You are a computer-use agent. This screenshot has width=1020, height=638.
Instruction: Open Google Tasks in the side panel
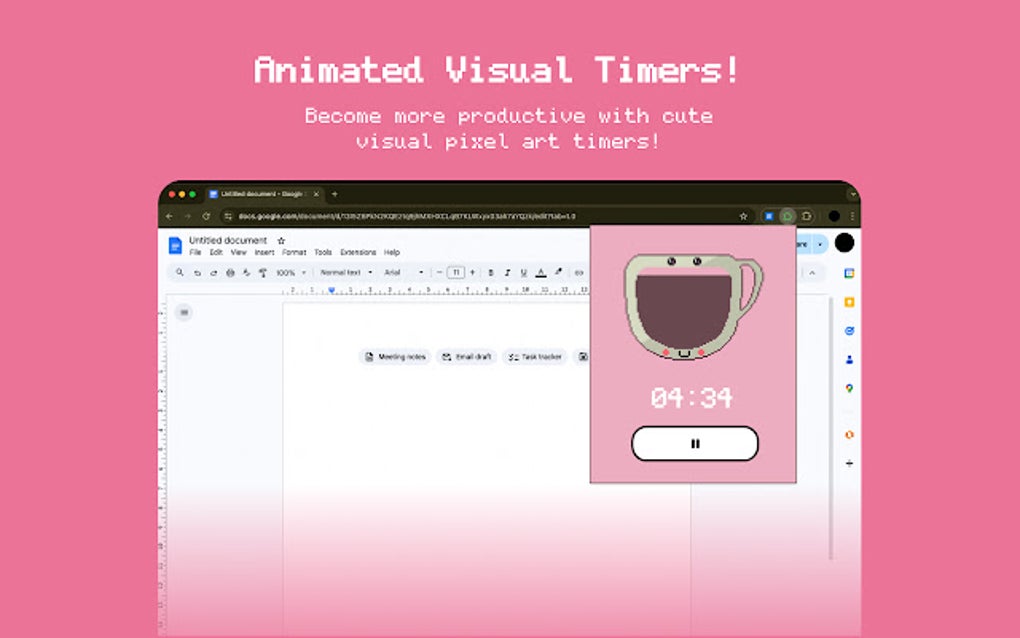point(849,330)
